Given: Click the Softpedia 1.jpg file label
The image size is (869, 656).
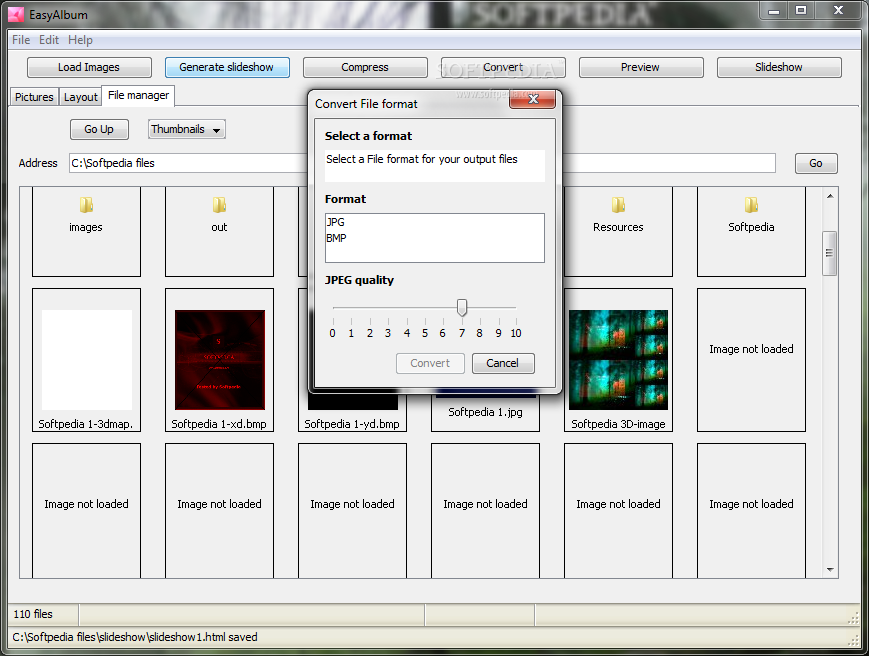Looking at the screenshot, I should [x=485, y=412].
